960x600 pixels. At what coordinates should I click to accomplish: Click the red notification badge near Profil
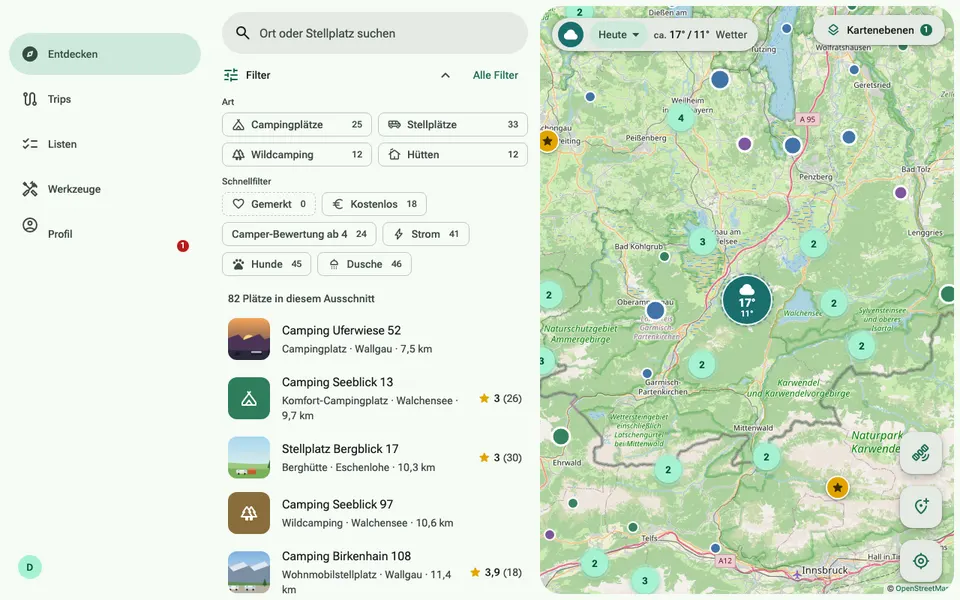click(182, 246)
